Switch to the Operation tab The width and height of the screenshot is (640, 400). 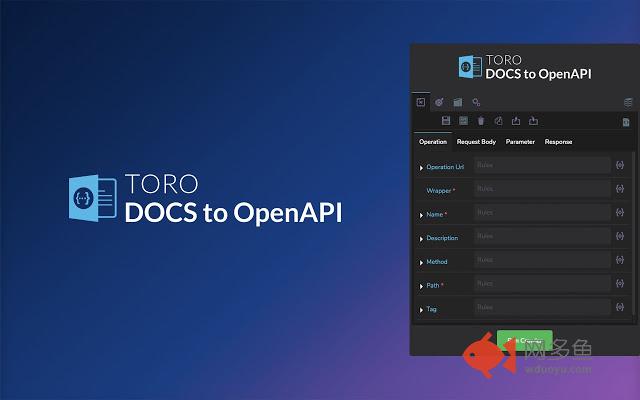(x=433, y=142)
